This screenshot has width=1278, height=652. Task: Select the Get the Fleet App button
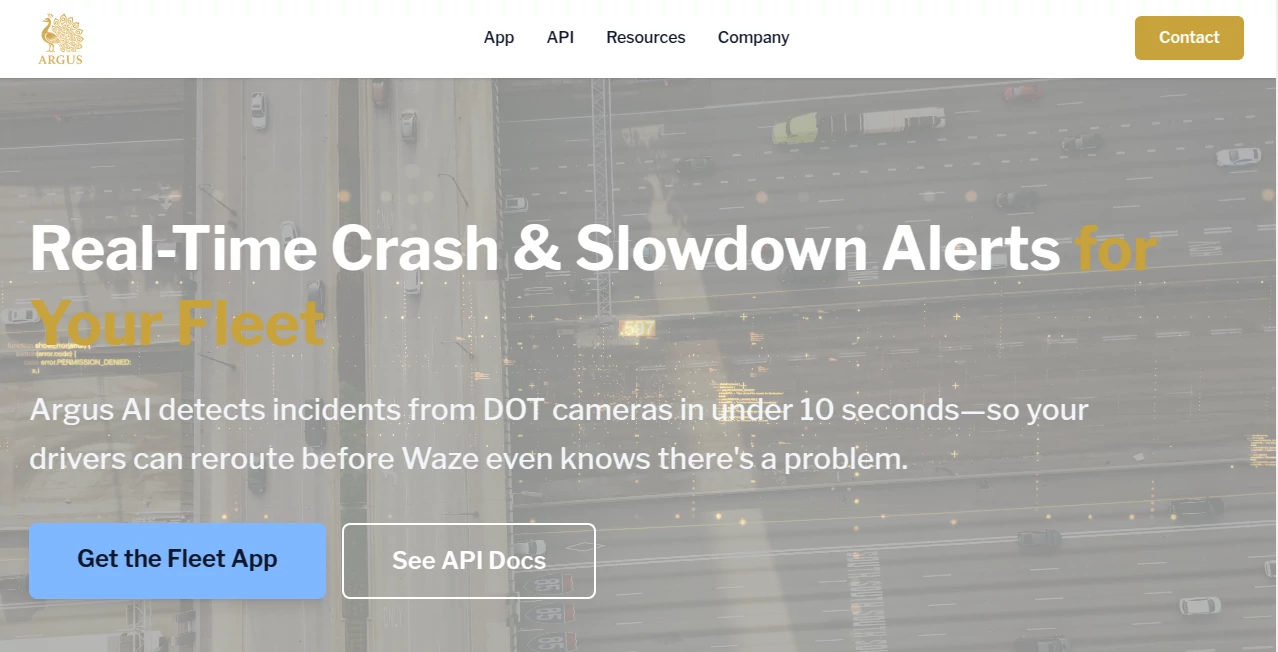(x=178, y=560)
